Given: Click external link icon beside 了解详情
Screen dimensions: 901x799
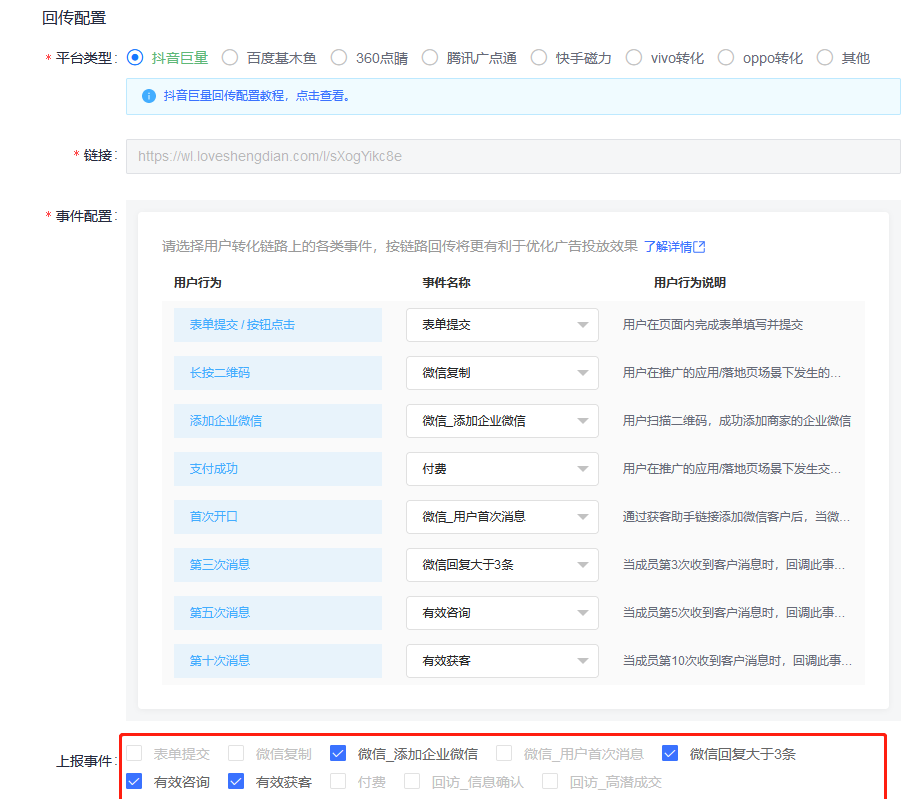Looking at the screenshot, I should [x=700, y=247].
